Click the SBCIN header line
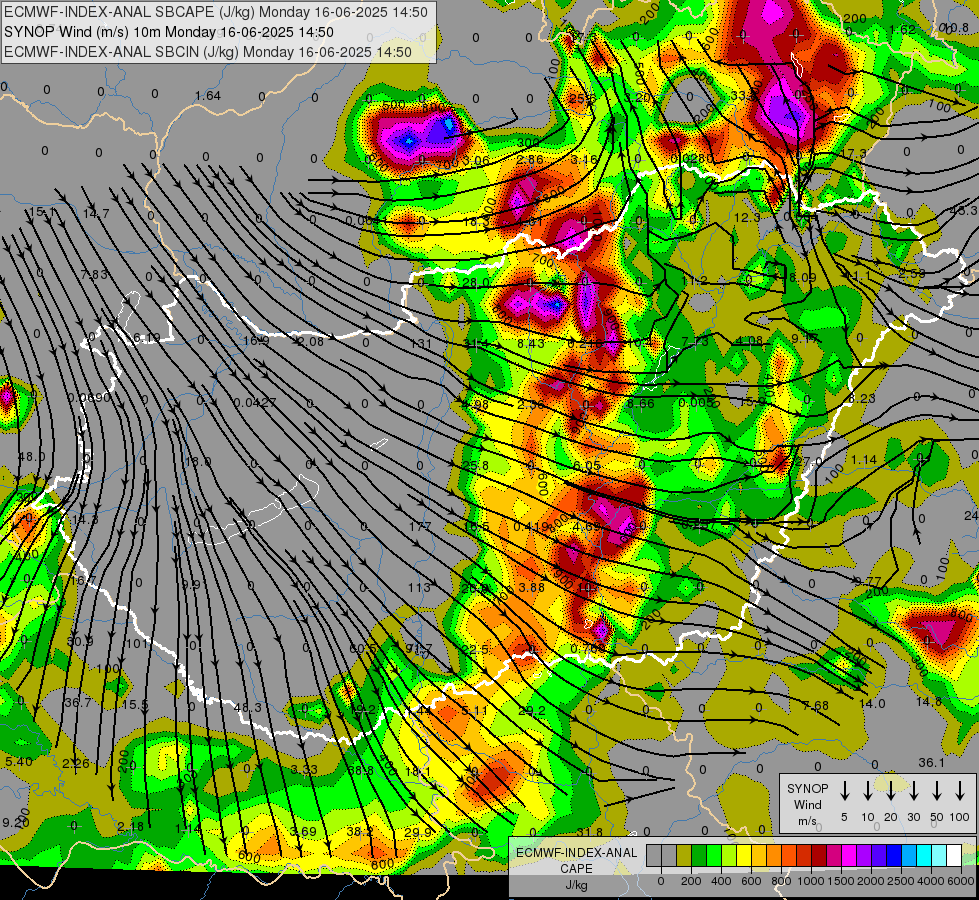979x900 pixels. [x=208, y=52]
